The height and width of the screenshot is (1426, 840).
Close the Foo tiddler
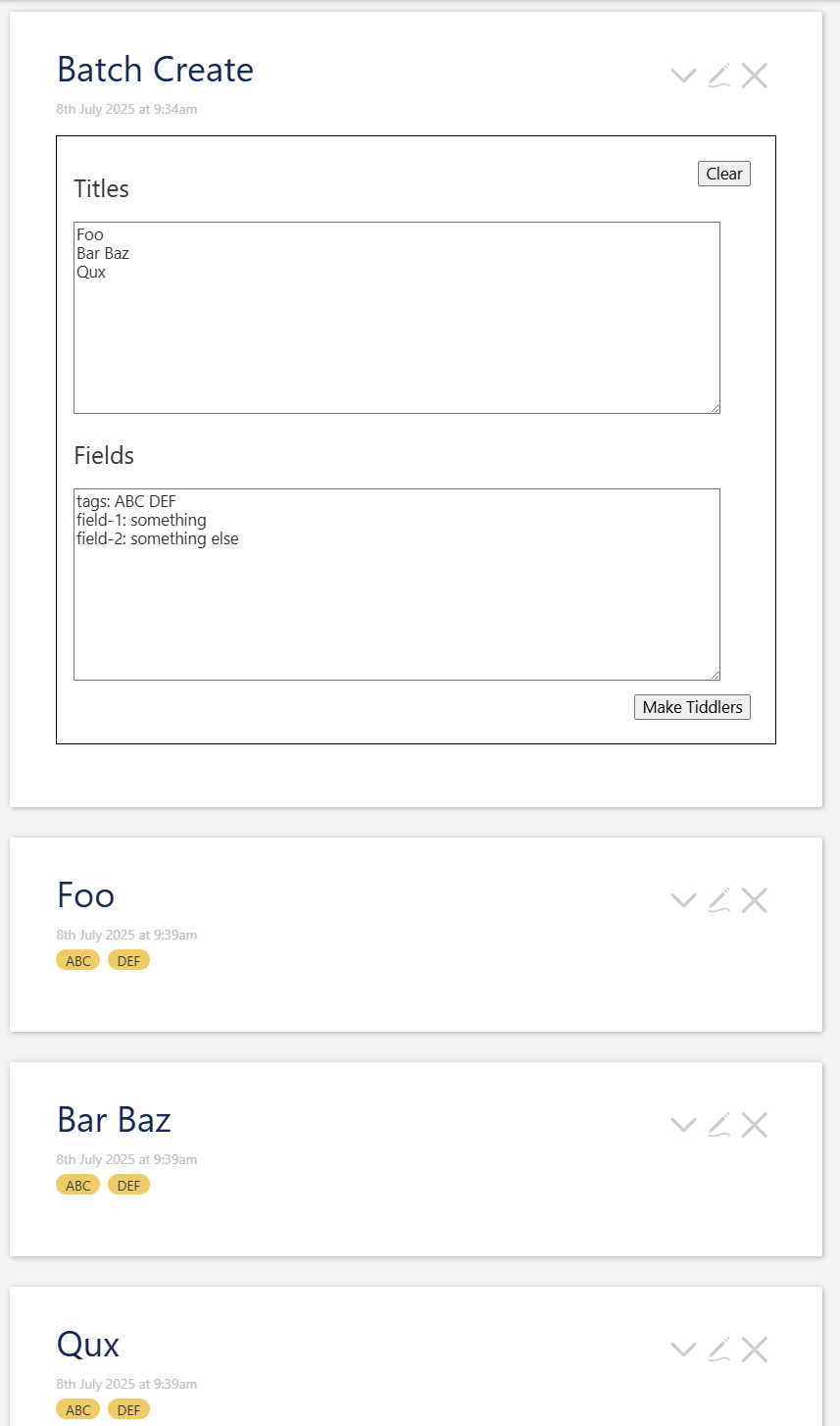tap(755, 900)
